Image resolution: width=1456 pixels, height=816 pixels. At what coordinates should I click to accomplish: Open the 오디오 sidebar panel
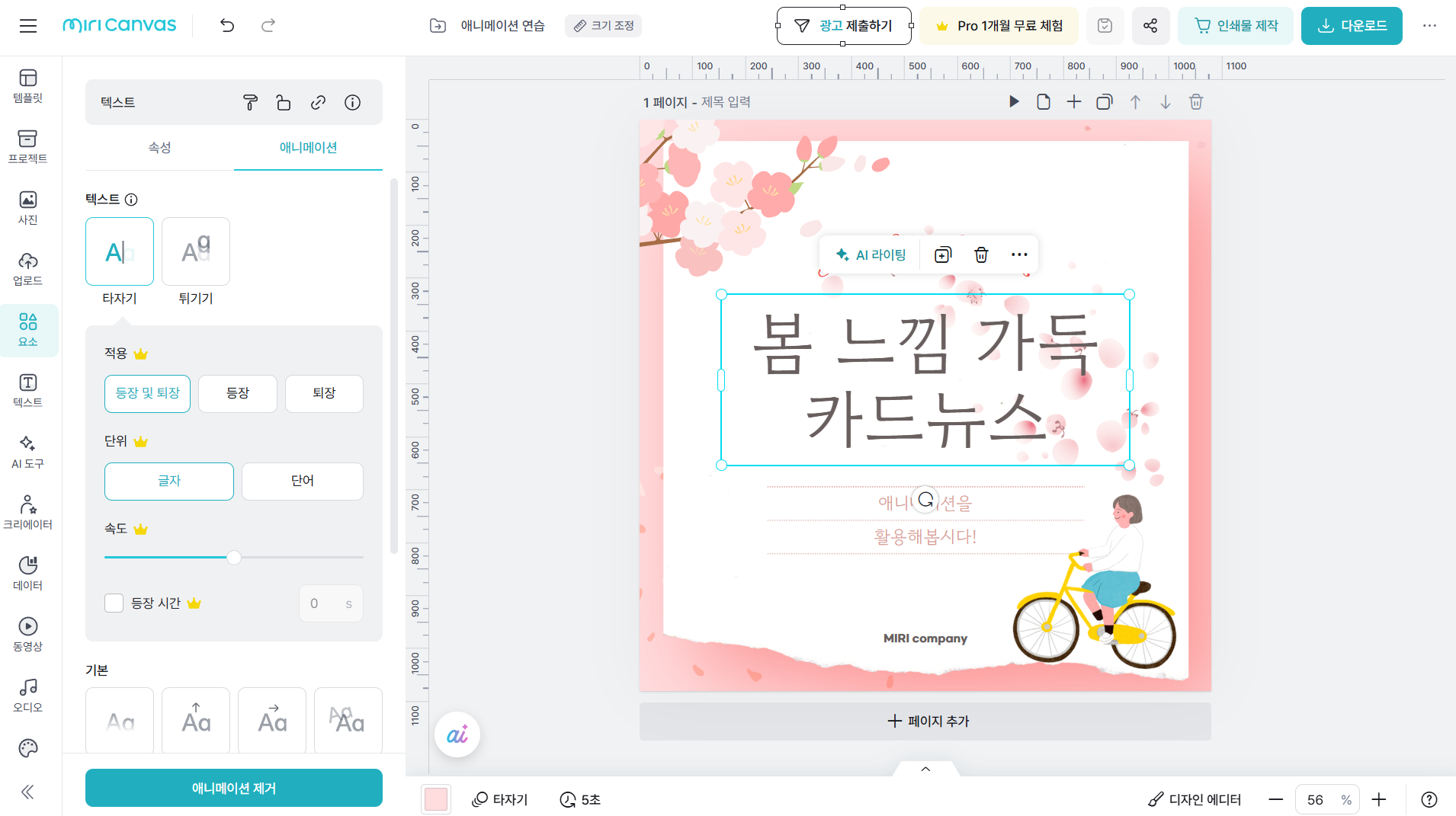28,696
